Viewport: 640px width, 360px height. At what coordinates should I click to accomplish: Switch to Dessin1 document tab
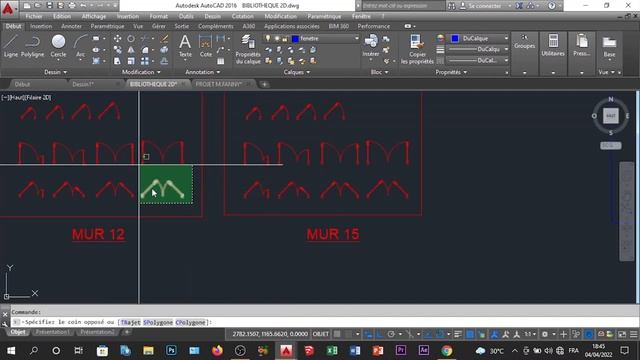(83, 84)
